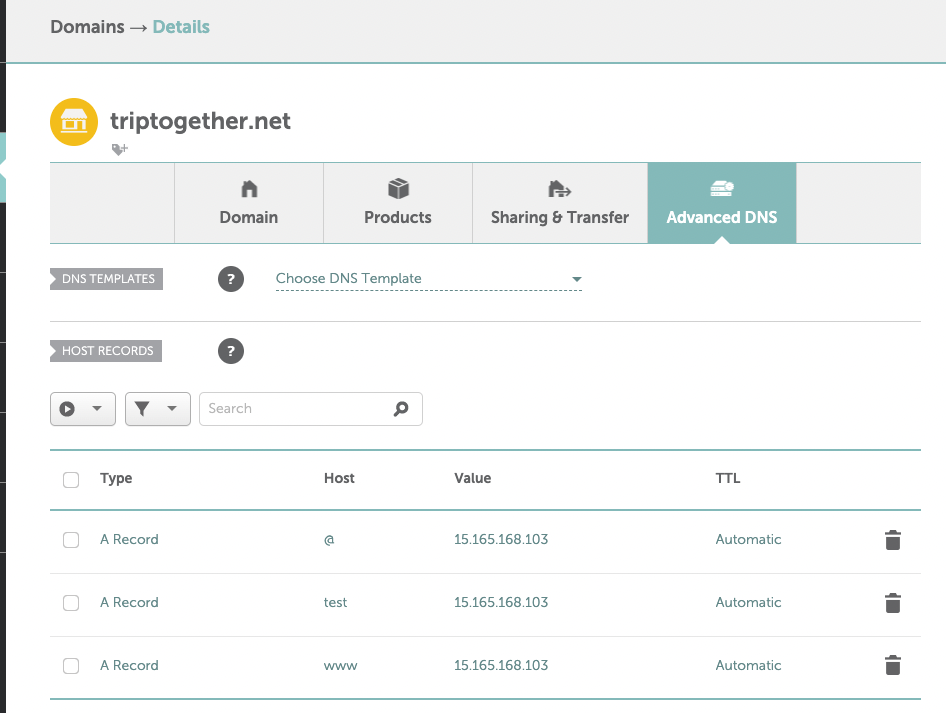Screen dimensions: 946x713
Task: Click the Automatic TTL in the www row
Action: coord(748,665)
